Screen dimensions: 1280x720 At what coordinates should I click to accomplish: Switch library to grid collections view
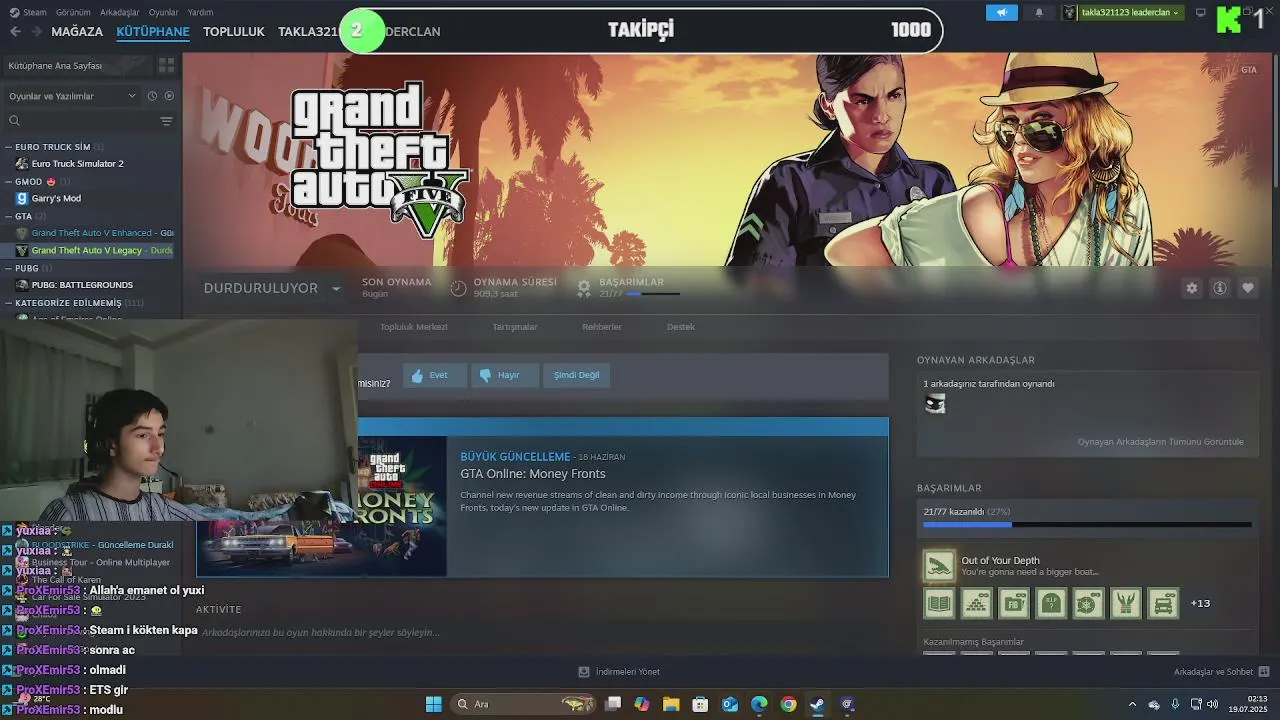coord(166,65)
